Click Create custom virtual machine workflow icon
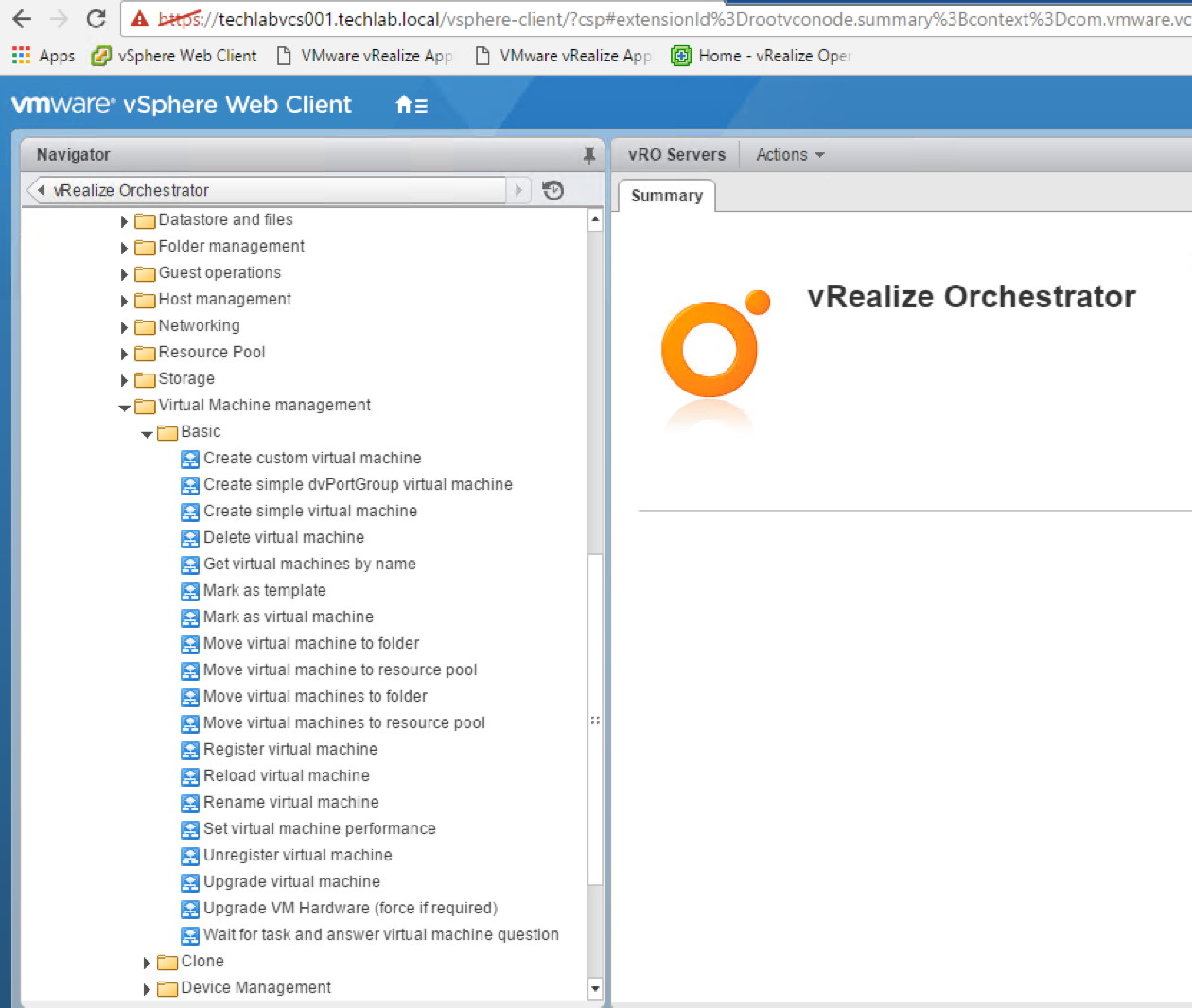 pyautogui.click(x=190, y=459)
